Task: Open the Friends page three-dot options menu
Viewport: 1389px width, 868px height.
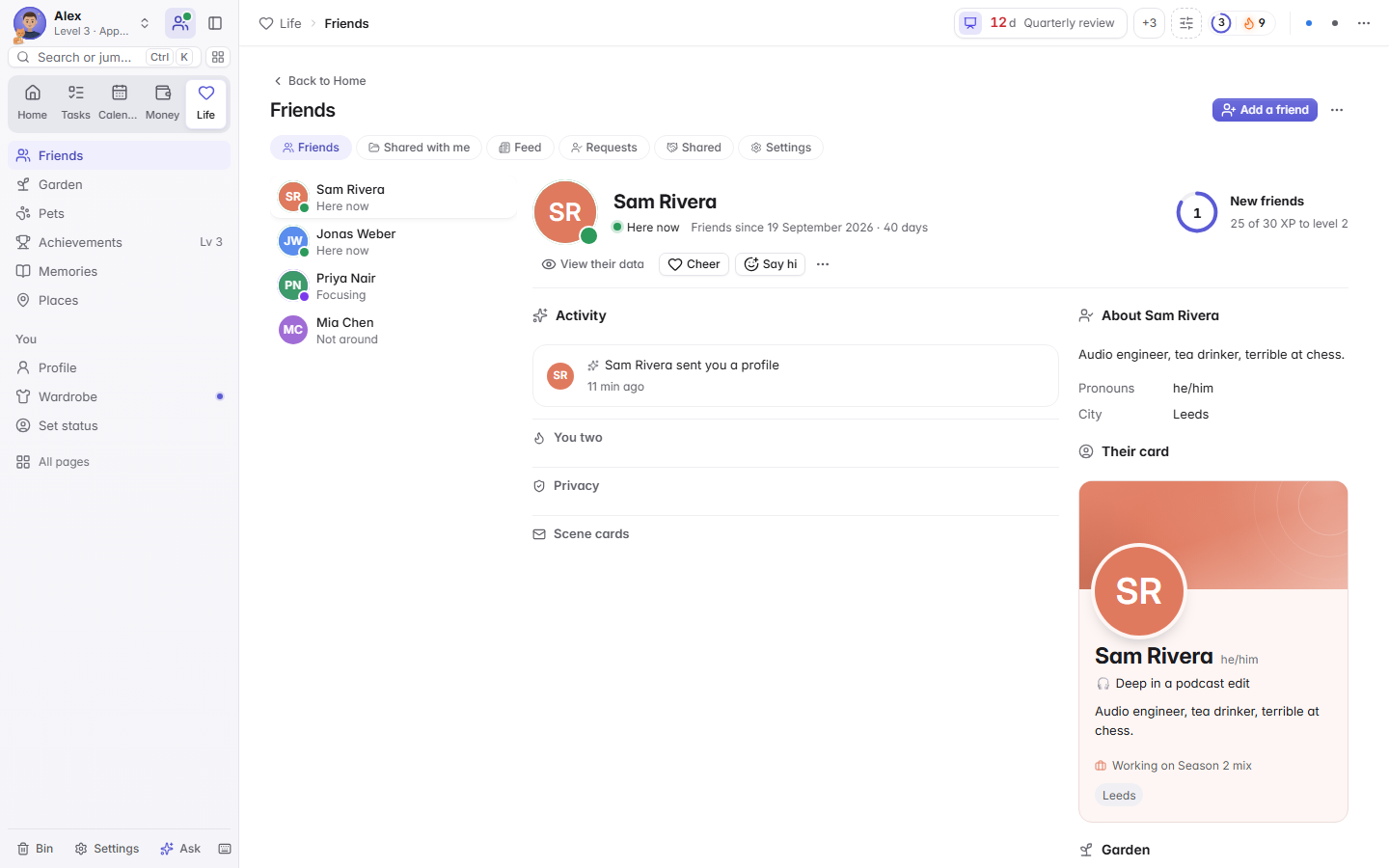Action: 1337,110
